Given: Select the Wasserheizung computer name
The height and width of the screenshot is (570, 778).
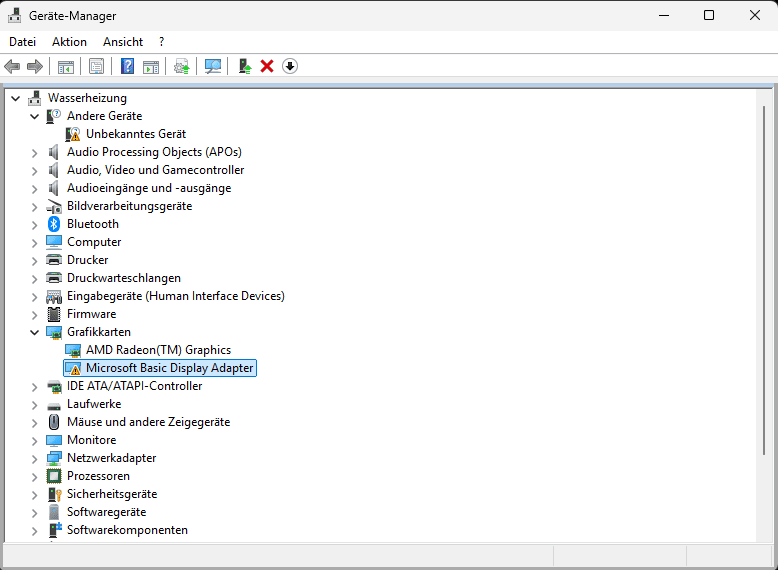Looking at the screenshot, I should tap(87, 98).
